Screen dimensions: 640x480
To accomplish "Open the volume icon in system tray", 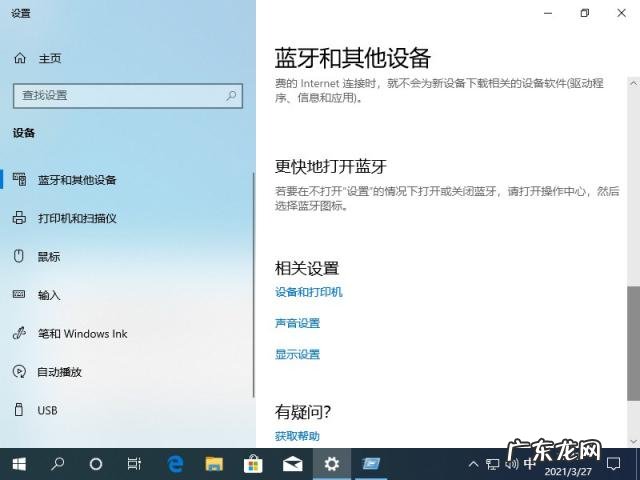I will tap(511, 464).
